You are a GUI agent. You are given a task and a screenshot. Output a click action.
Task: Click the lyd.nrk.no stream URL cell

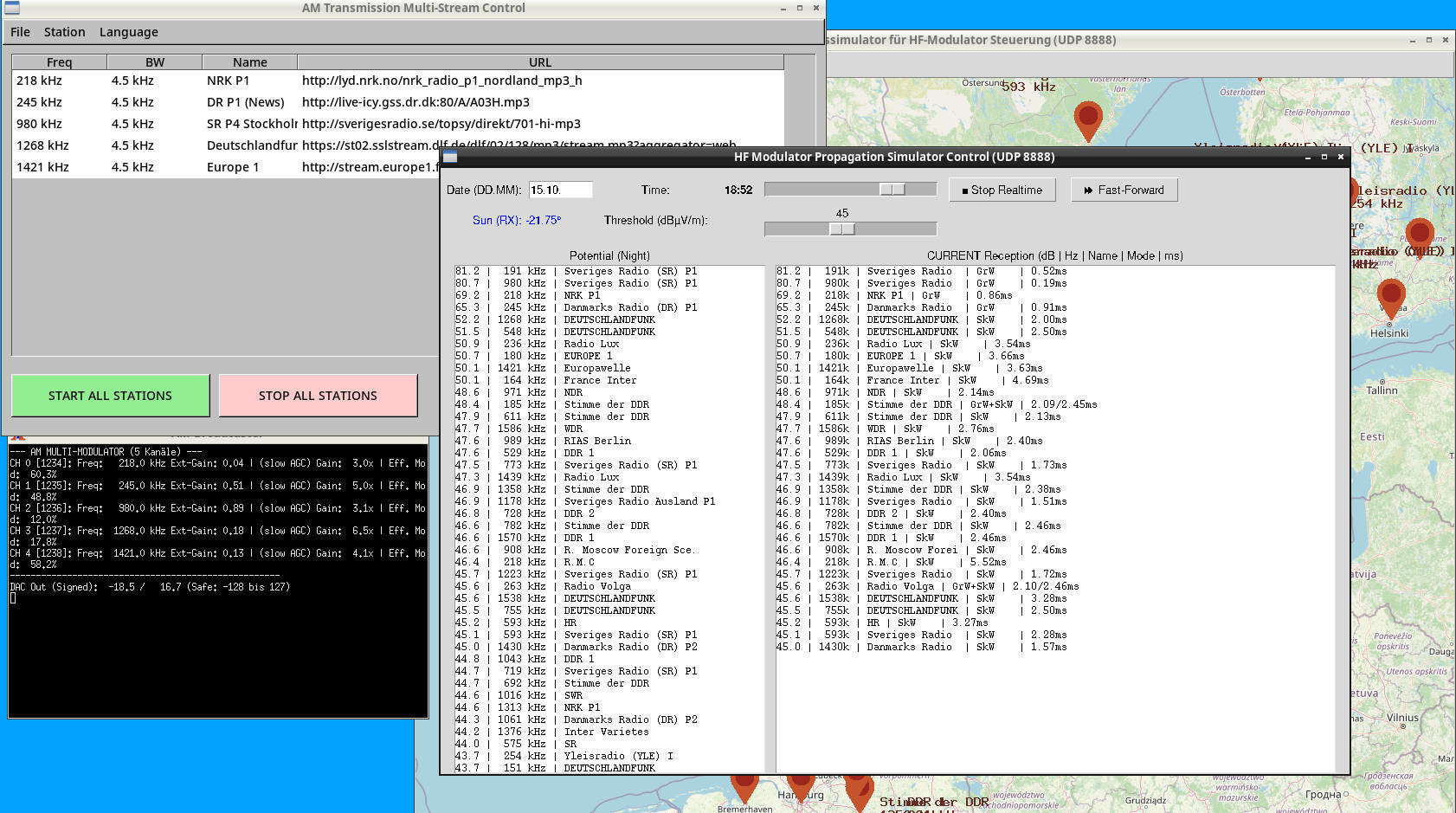(x=442, y=81)
